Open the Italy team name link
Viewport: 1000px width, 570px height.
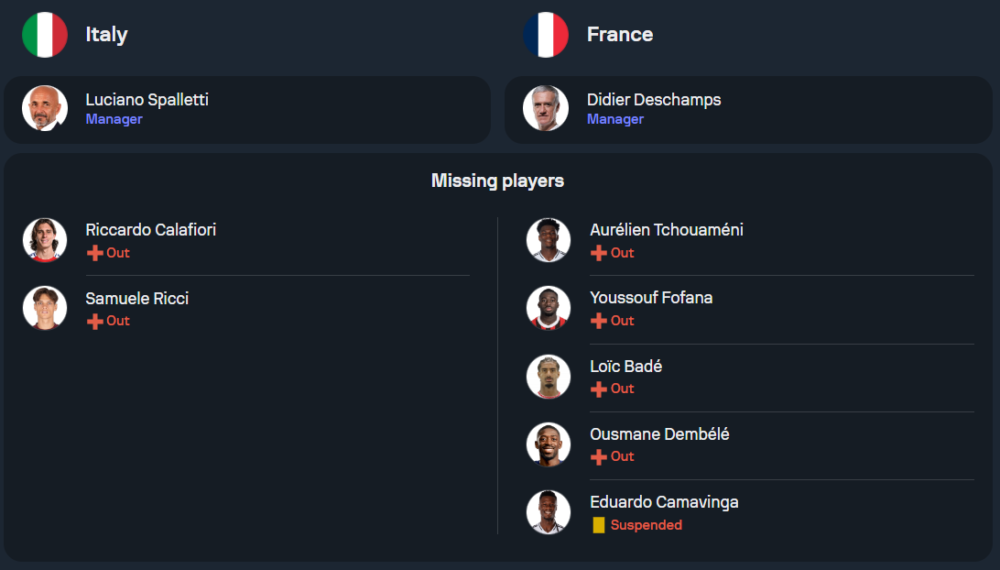click(106, 34)
